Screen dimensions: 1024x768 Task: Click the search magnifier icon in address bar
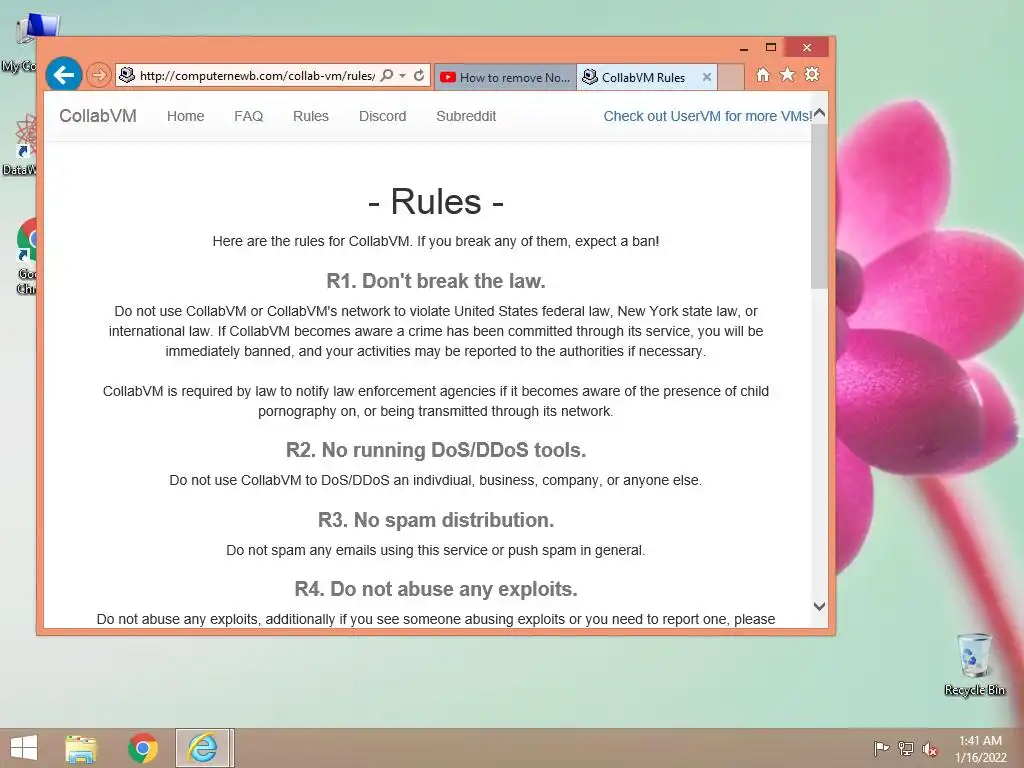pos(387,75)
